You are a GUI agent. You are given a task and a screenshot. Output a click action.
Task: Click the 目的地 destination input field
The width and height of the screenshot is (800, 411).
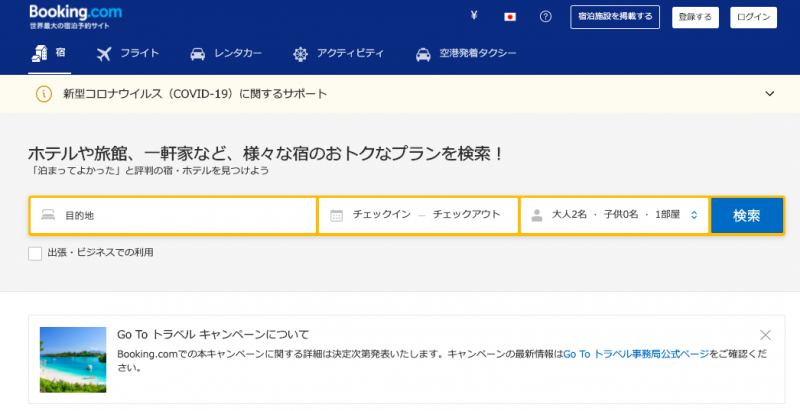173,215
